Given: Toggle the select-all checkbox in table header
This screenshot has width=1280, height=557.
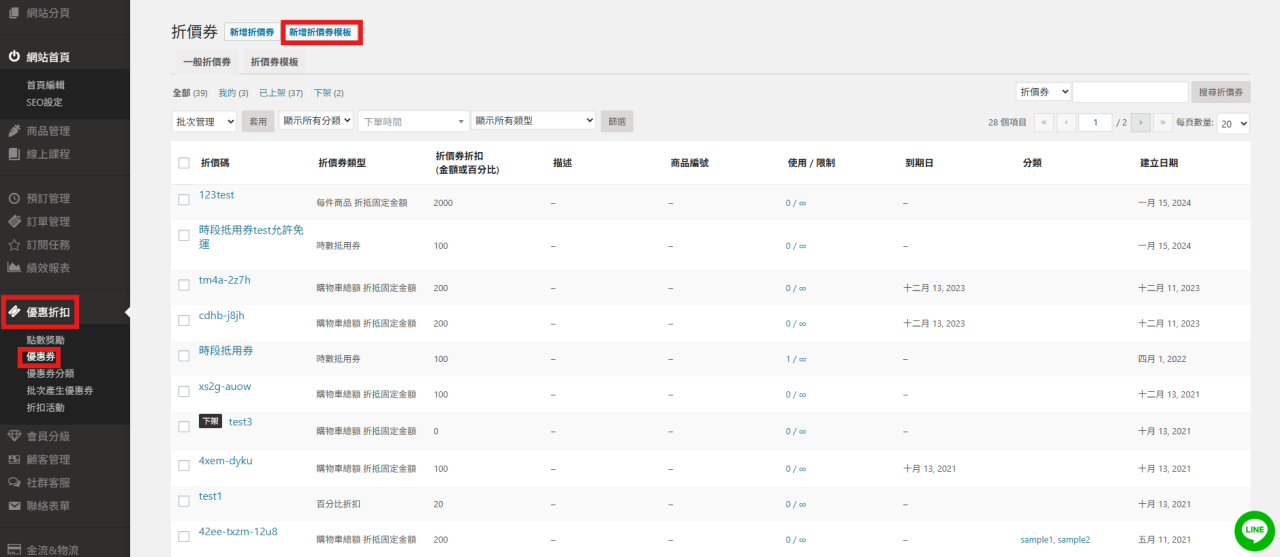Looking at the screenshot, I should 184,163.
